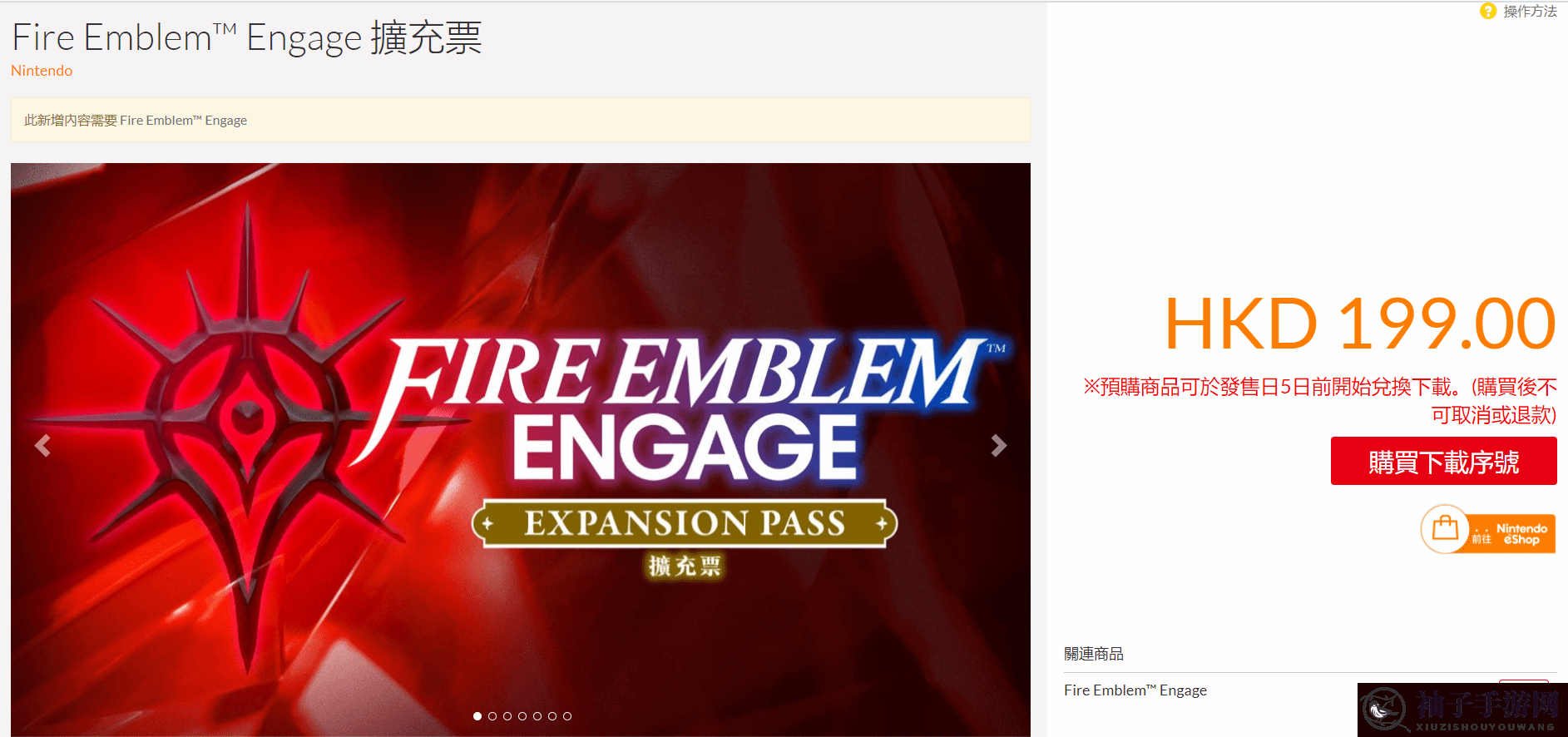Select the last carousel dot indicator

pyautogui.click(x=567, y=715)
